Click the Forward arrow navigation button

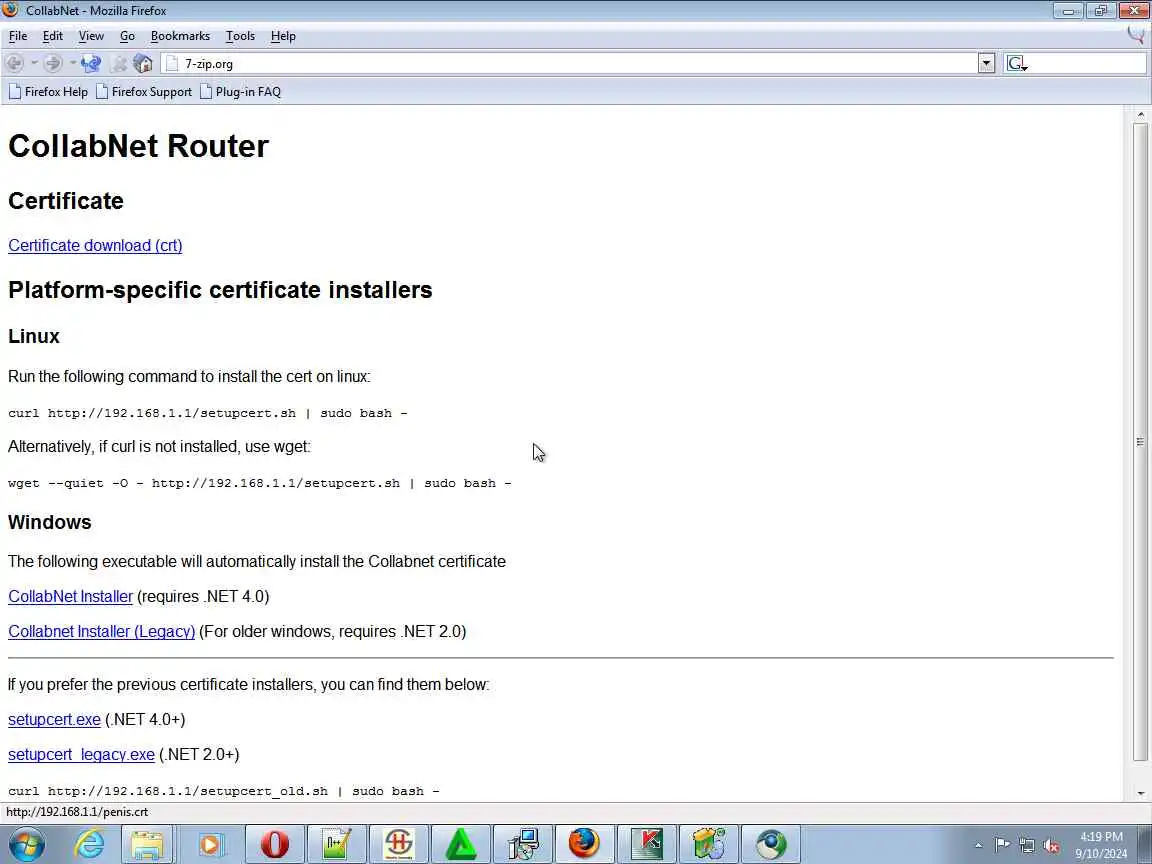(52, 63)
